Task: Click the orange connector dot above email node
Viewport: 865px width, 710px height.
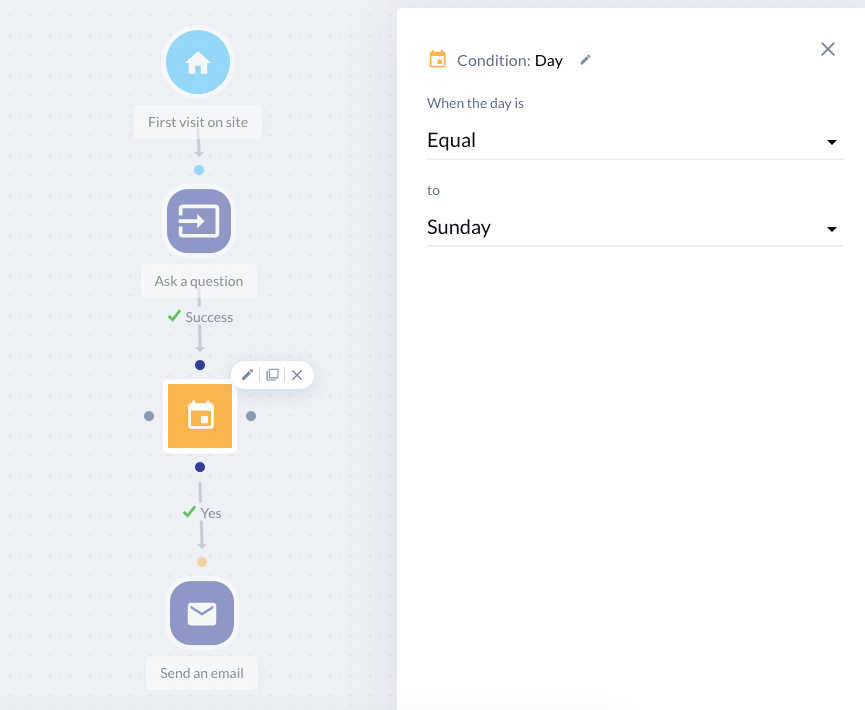Action: (202, 562)
